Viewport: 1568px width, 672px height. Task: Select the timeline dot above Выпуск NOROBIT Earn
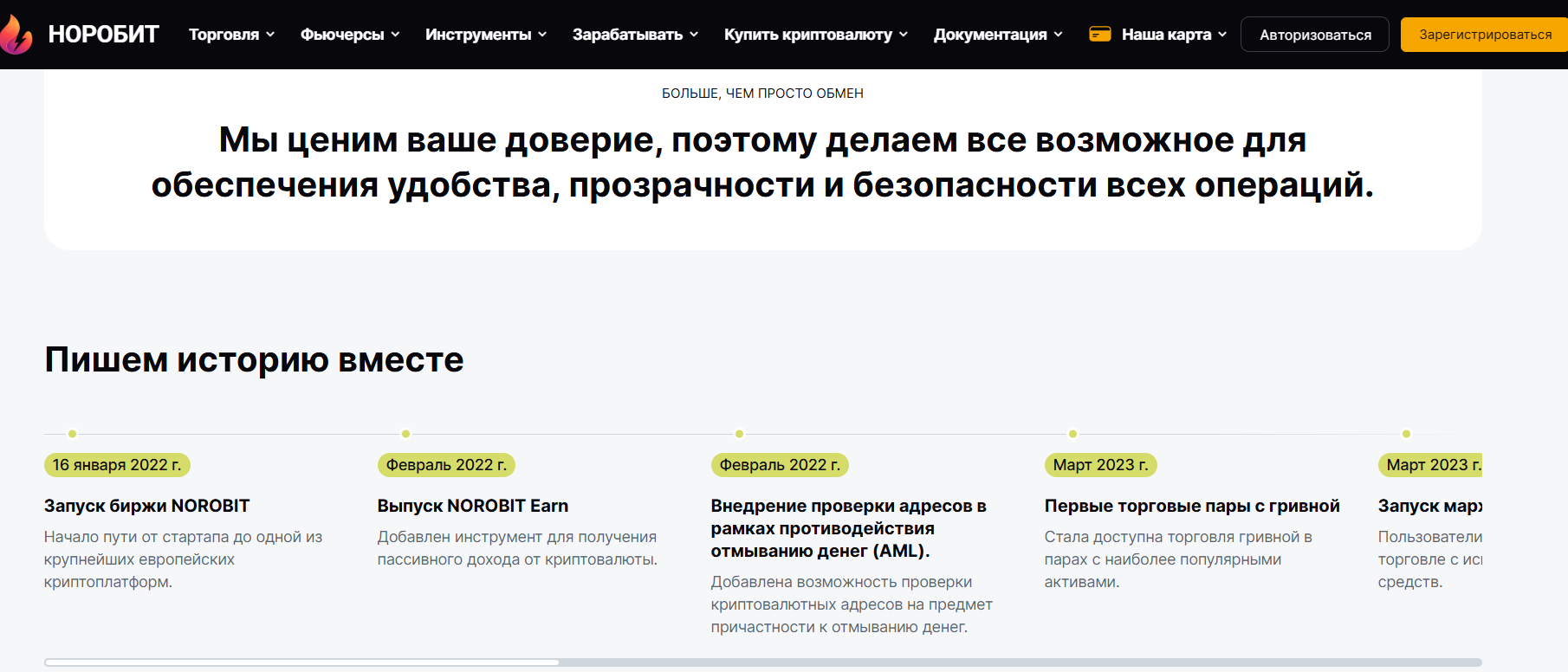(405, 434)
